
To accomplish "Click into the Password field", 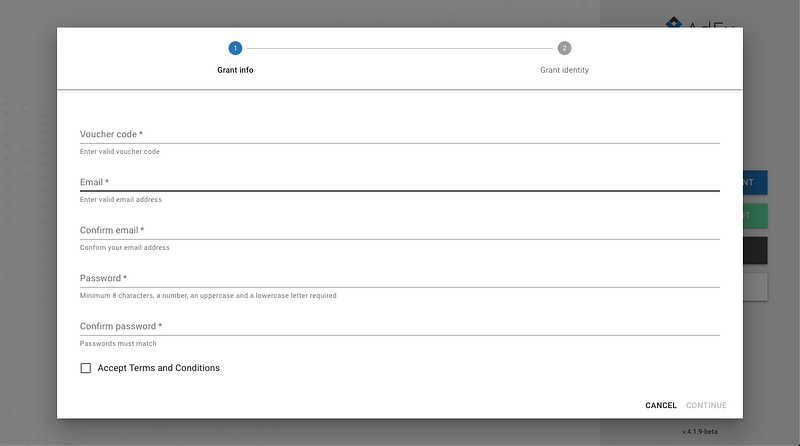I will (399, 278).
